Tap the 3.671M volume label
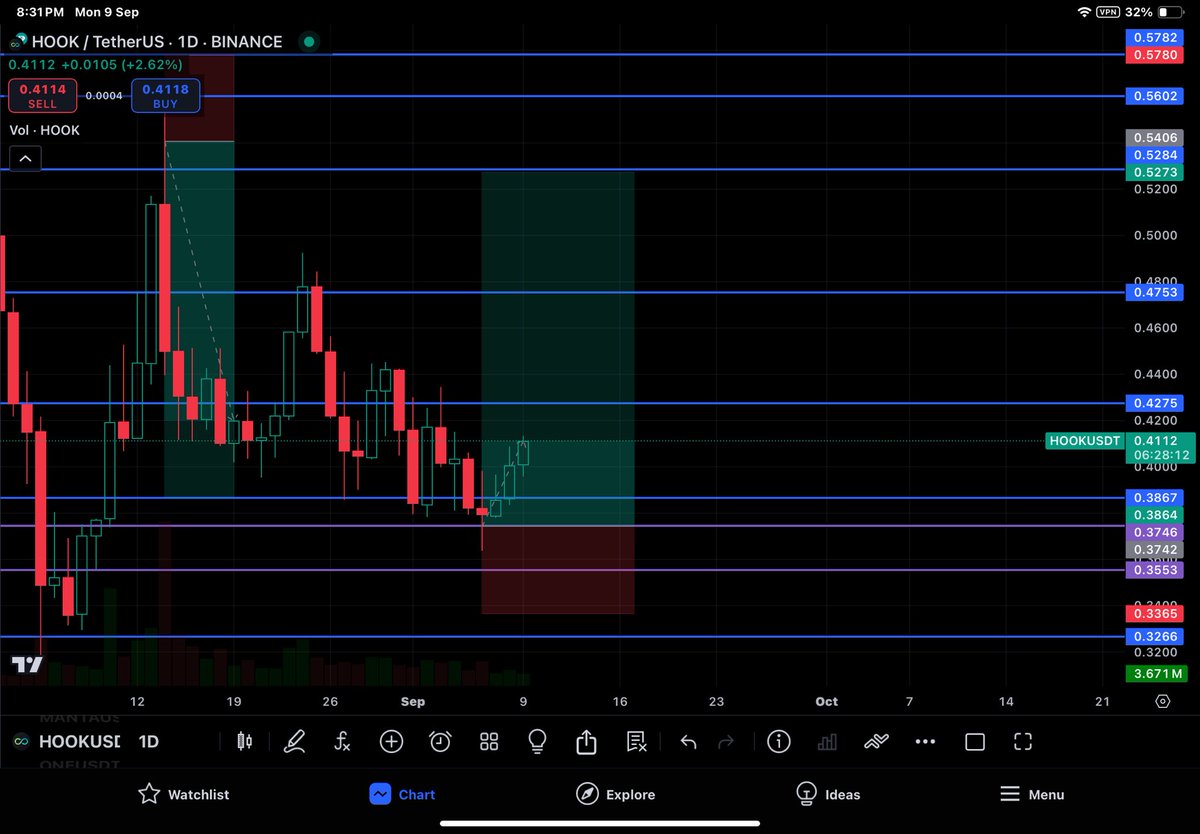Viewport: 1200px width, 834px height. (x=1155, y=674)
